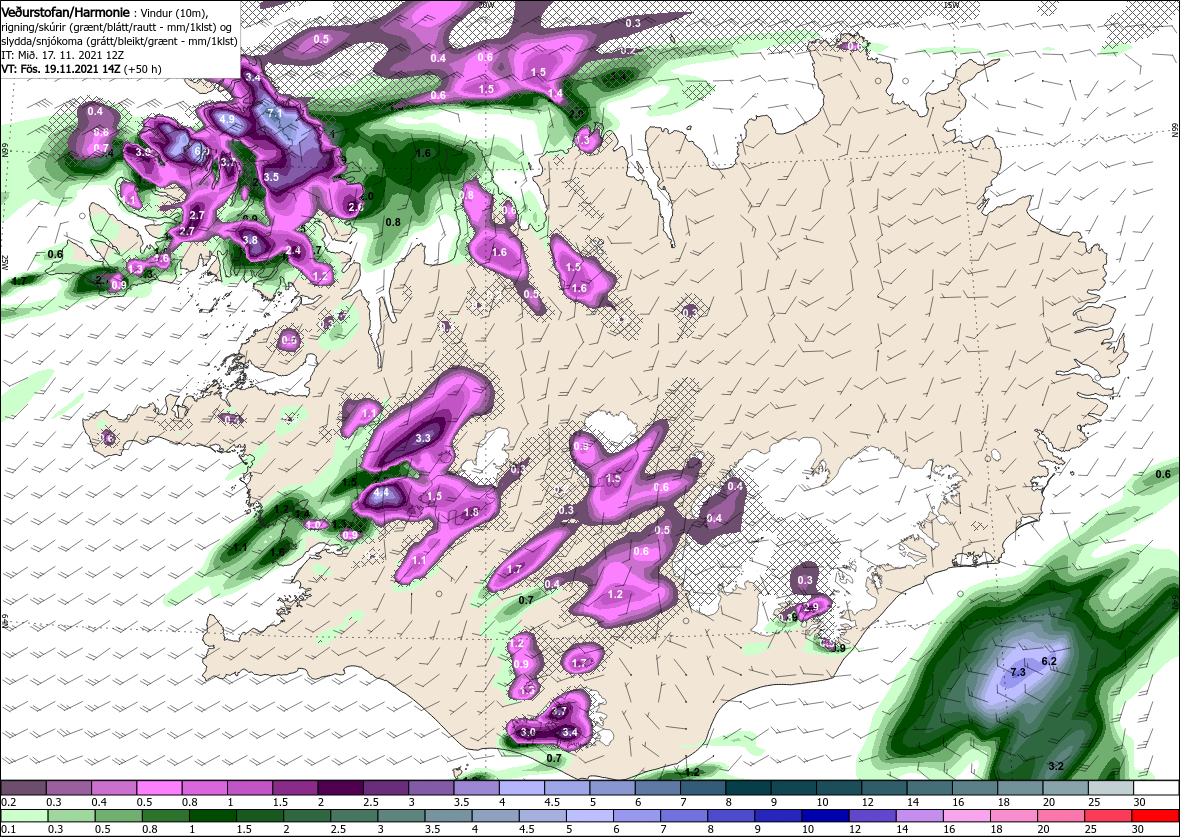Click the pale gray top-row swatch labeled 25
The height and width of the screenshot is (837, 1180).
pos(1111,788)
